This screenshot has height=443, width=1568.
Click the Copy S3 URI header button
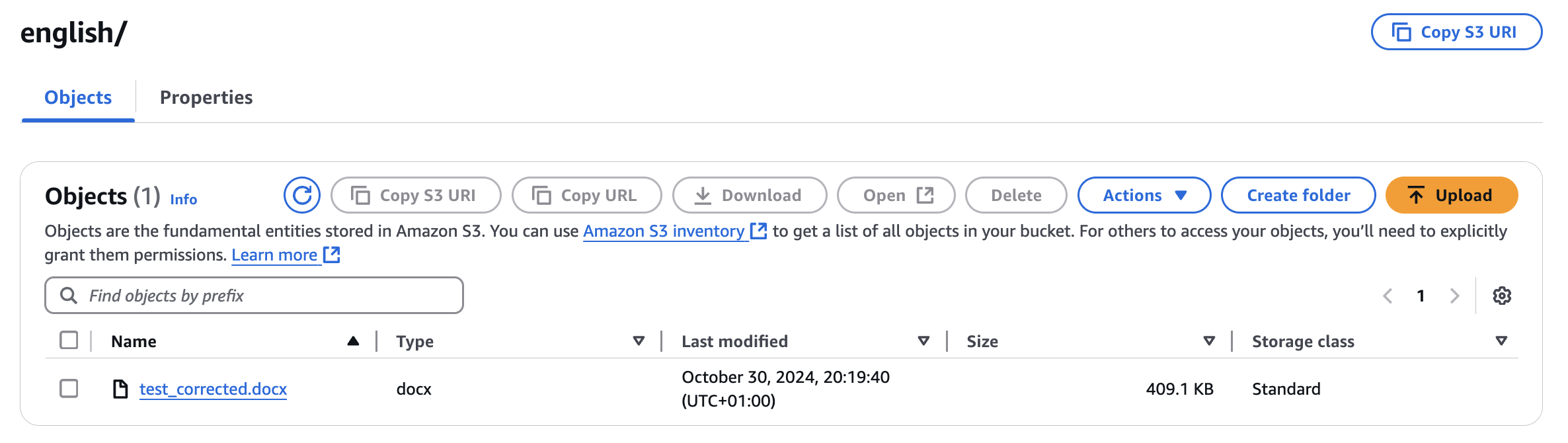click(x=1456, y=32)
